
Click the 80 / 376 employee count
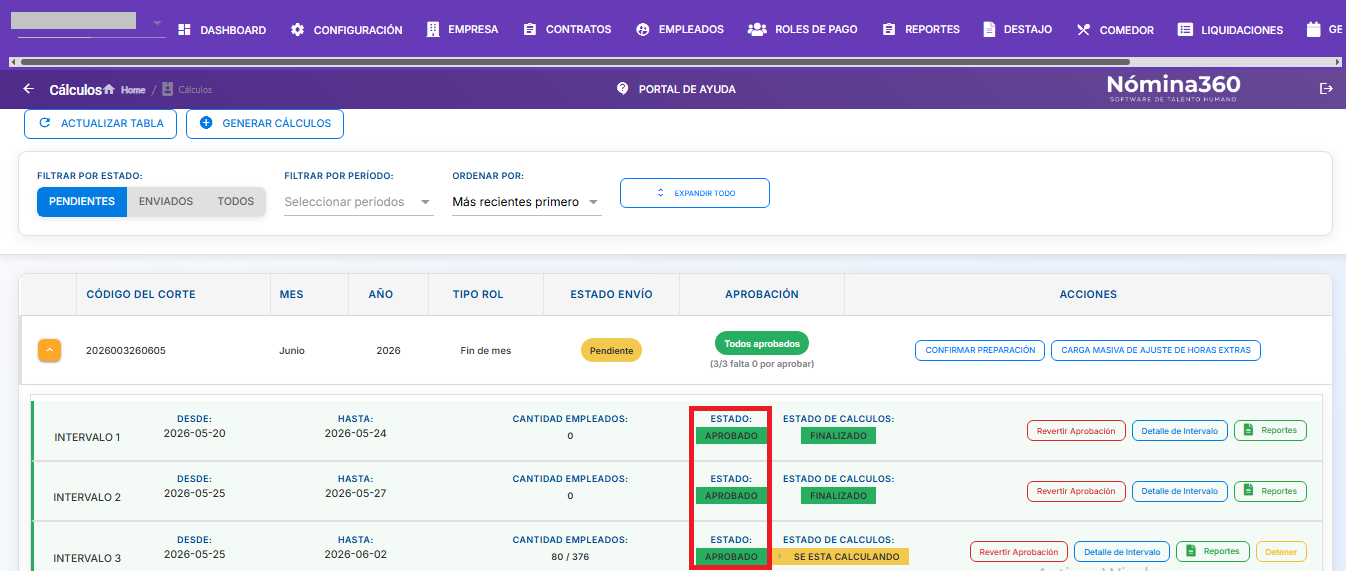click(x=570, y=556)
